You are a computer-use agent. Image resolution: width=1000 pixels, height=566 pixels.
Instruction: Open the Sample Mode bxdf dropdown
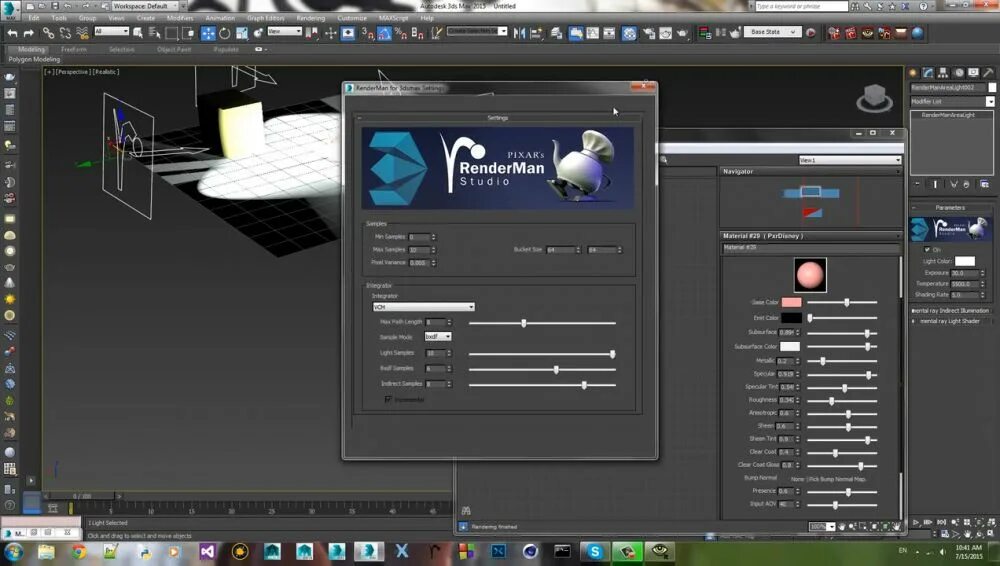point(438,336)
